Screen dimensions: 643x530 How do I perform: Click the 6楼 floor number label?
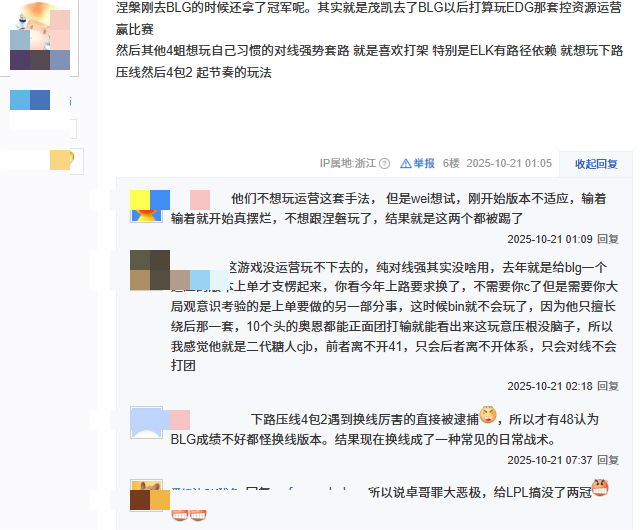(451, 163)
